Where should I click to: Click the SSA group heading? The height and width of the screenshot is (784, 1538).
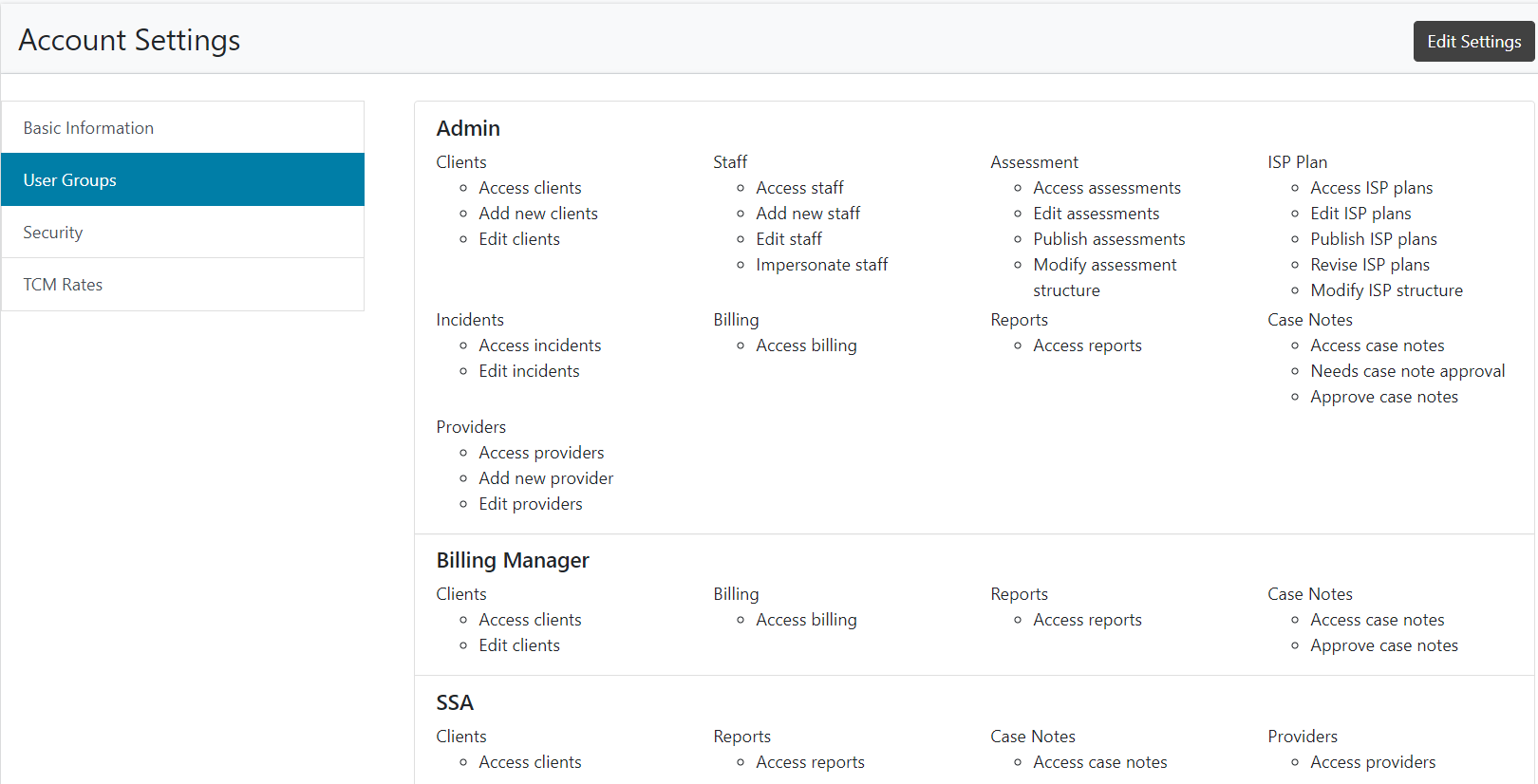455,703
